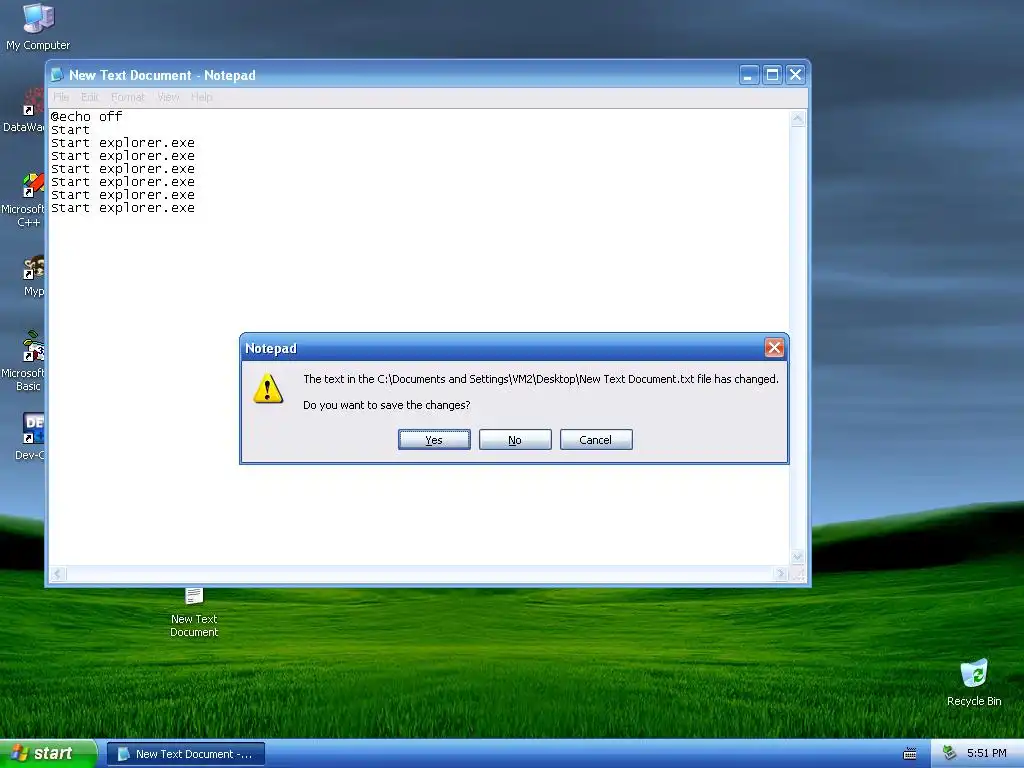Maximize the Notepad window
The image size is (1024, 768).
(772, 75)
